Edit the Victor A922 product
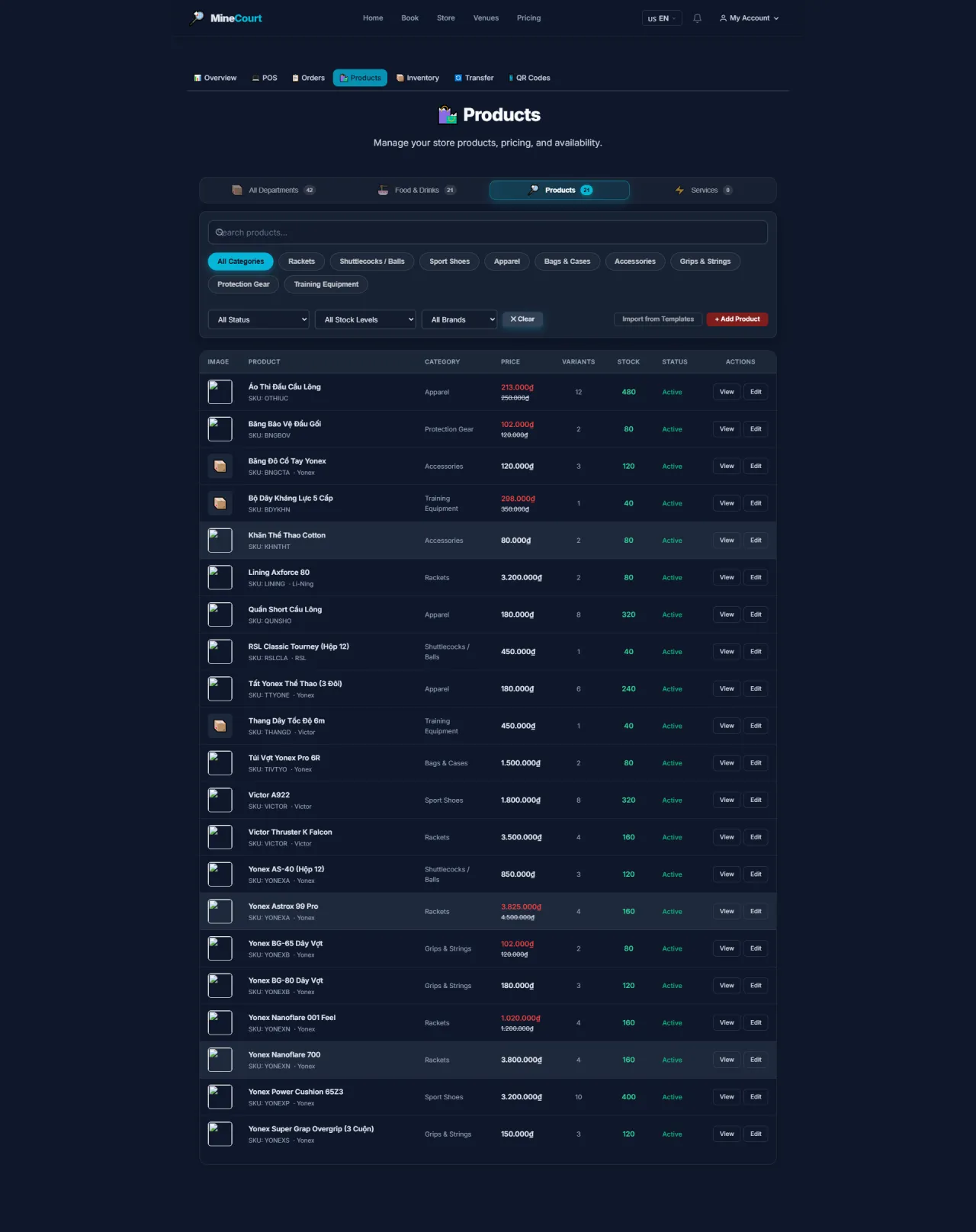This screenshot has width=976, height=1232. point(756,800)
